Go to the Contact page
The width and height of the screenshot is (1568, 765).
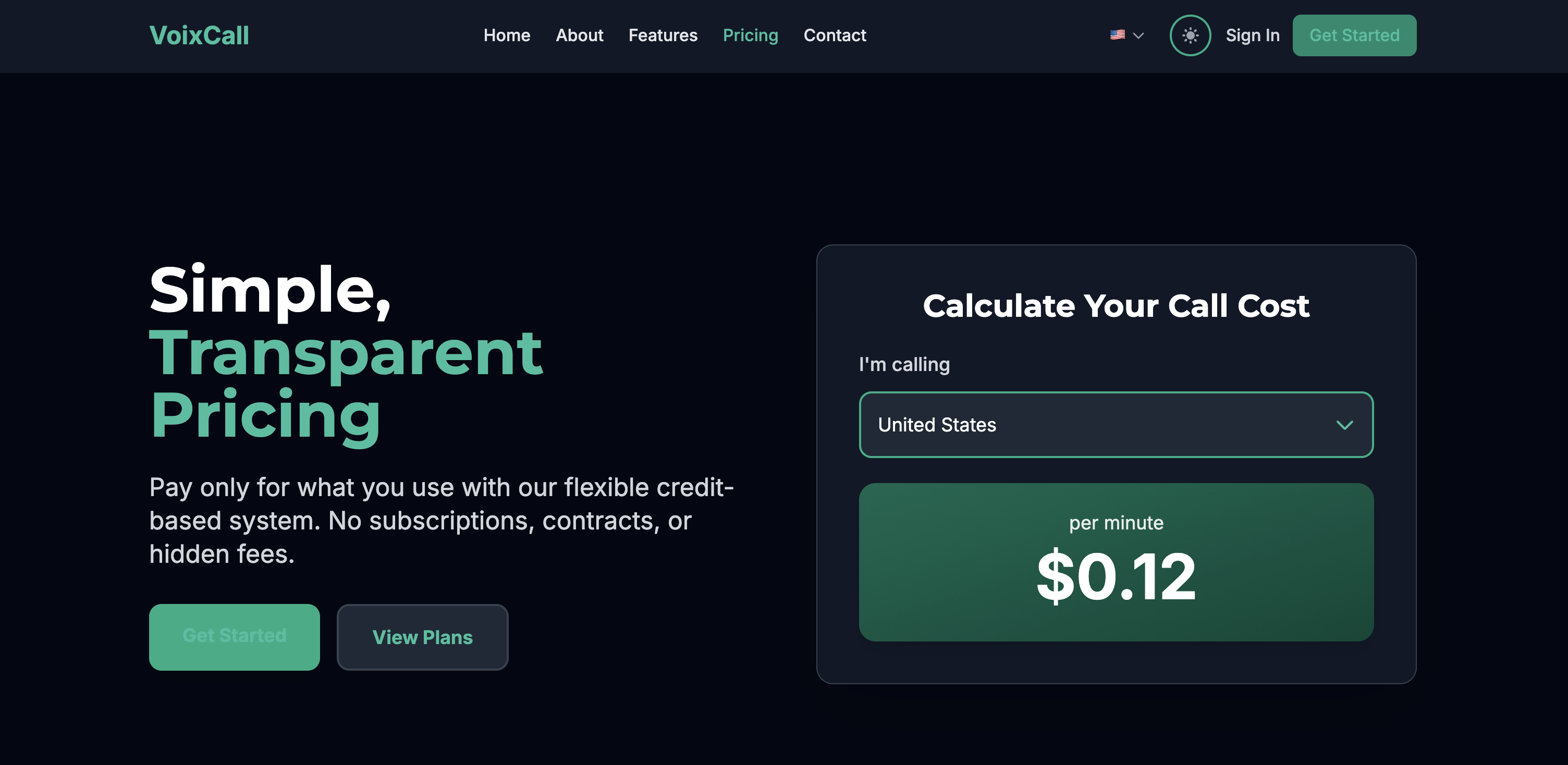(835, 35)
